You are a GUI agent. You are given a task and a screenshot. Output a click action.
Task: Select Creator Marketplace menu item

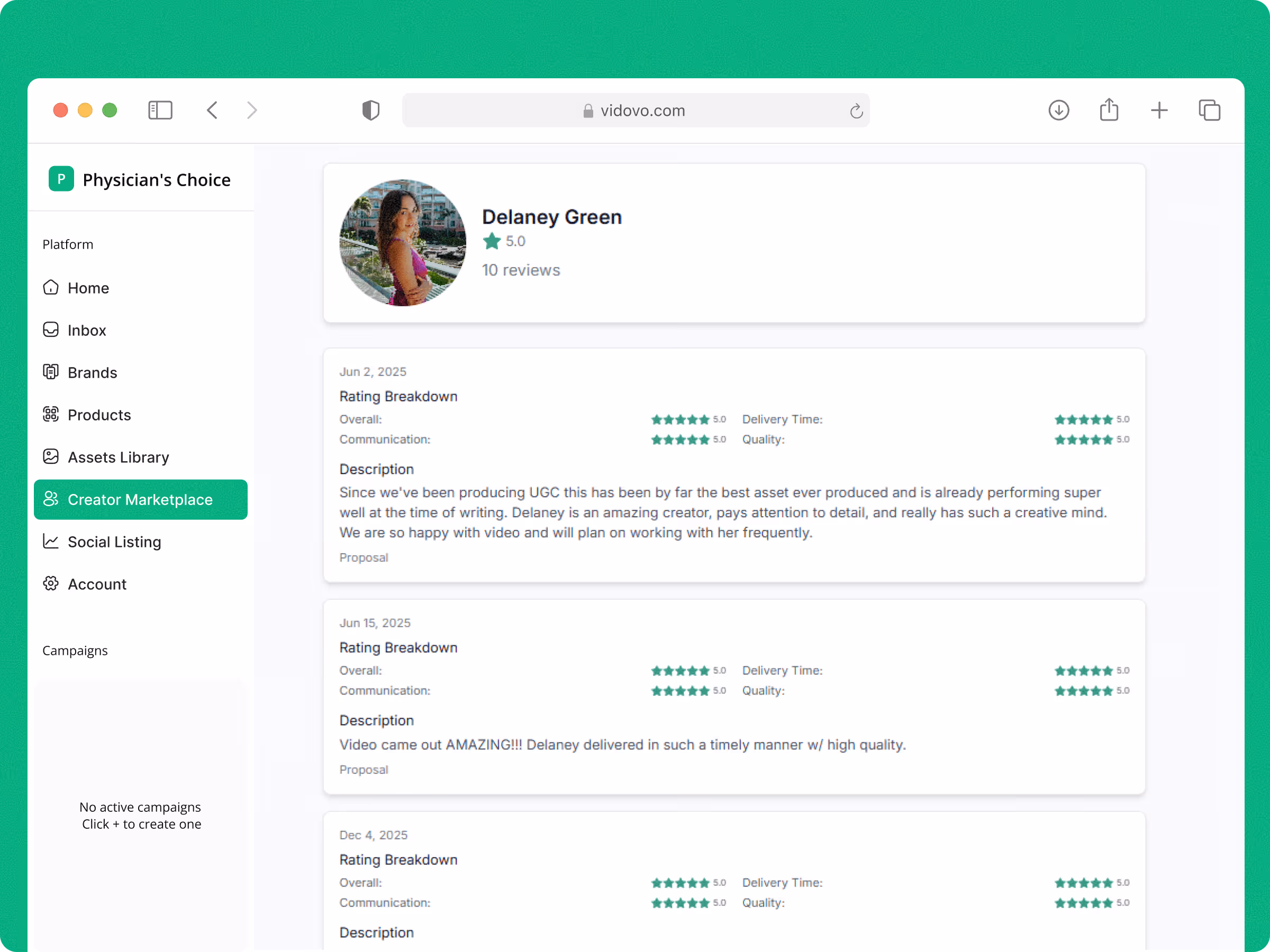pos(141,500)
